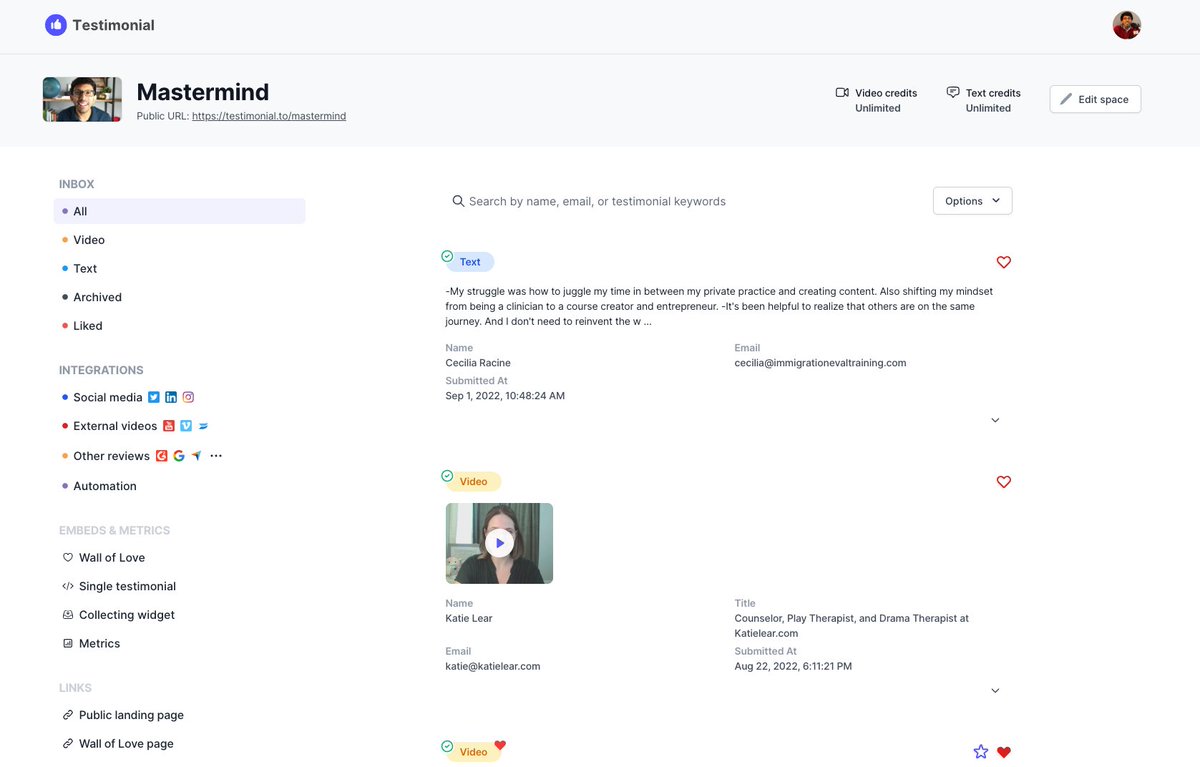Open the Automation integration
The image size is (1200, 767).
104,486
